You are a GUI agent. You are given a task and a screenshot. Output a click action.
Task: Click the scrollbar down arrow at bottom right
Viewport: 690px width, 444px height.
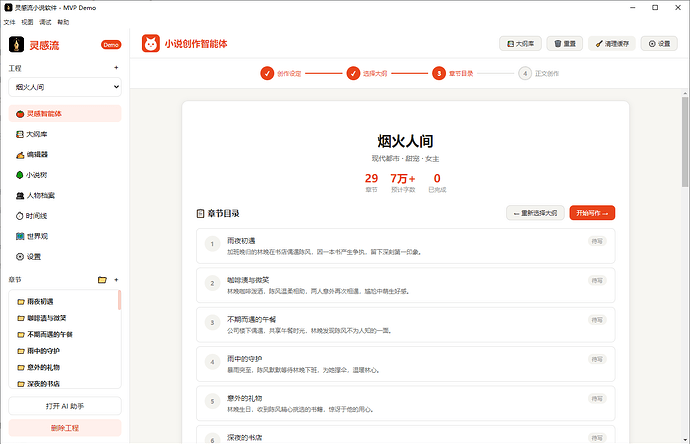pyautogui.click(x=685, y=440)
